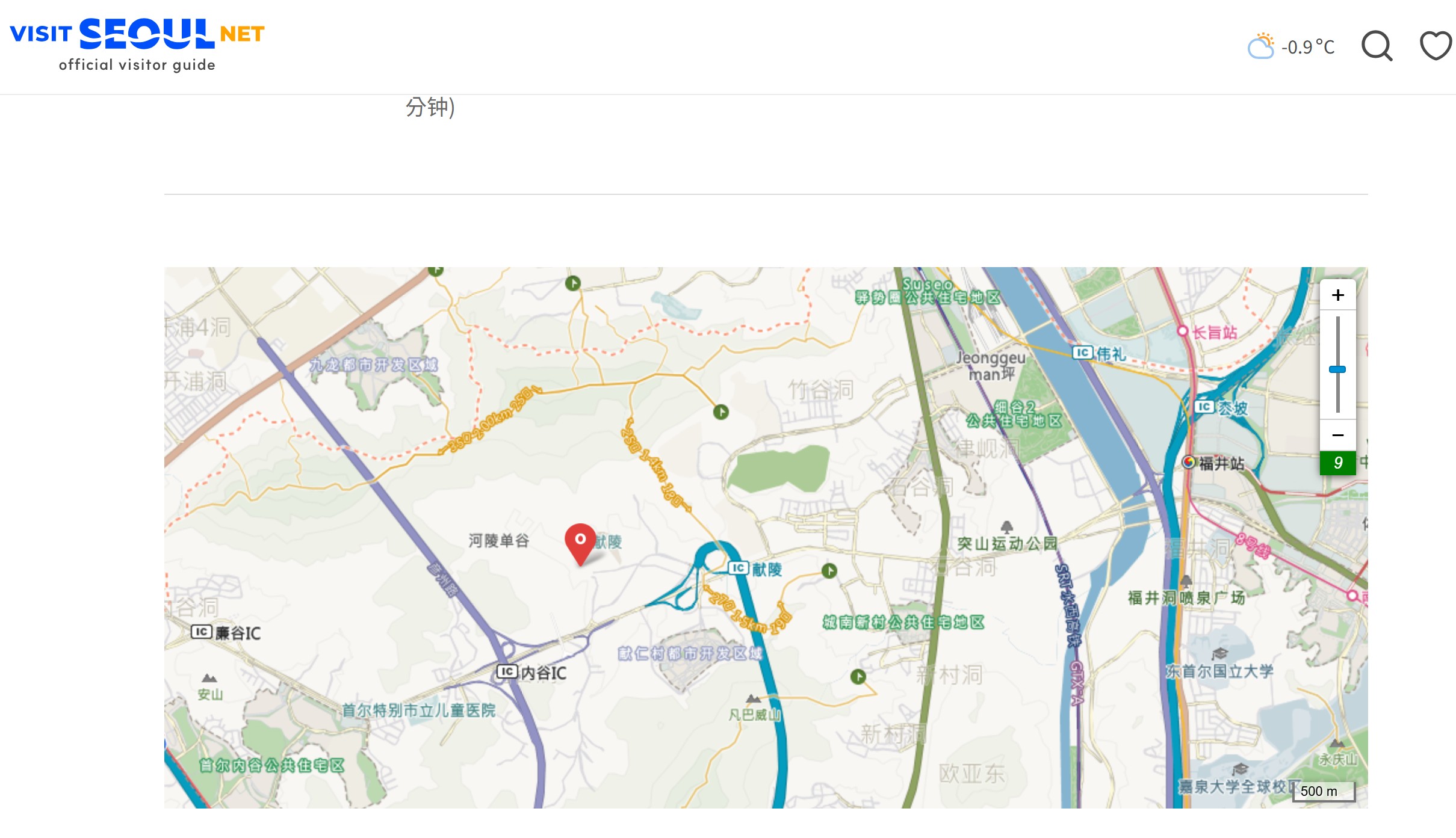Viewport: 1456px width, 838px height.
Task: Click the 东首尔国立大学 university icon
Action: coord(1219,653)
